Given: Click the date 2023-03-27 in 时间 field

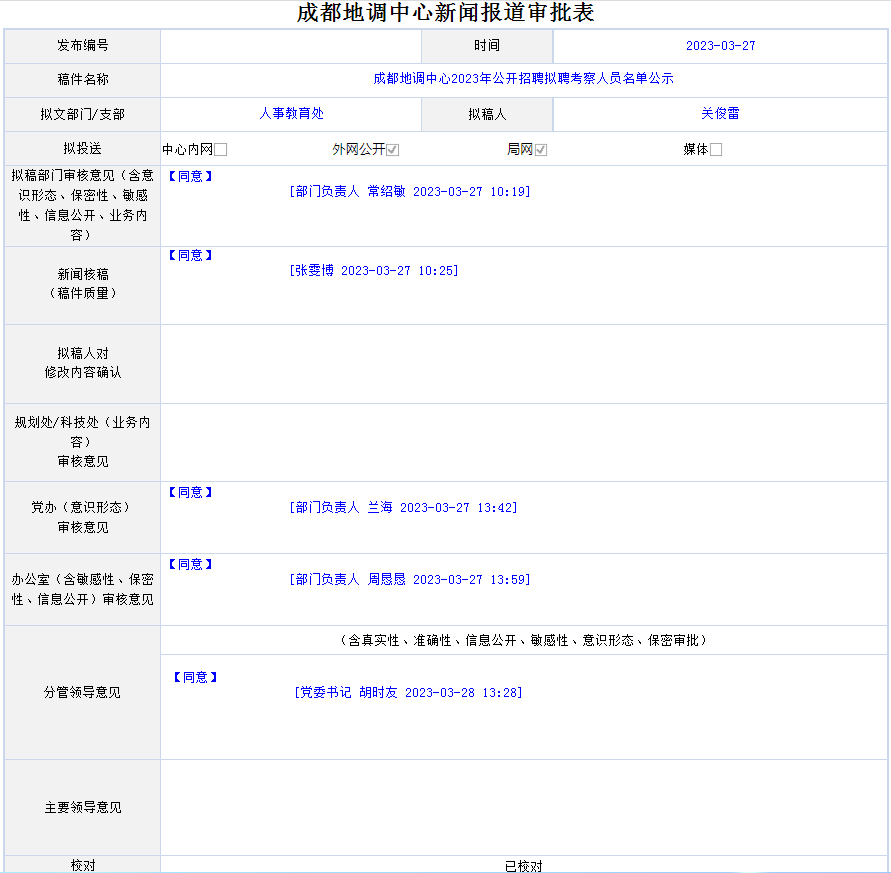Looking at the screenshot, I should tap(720, 46).
